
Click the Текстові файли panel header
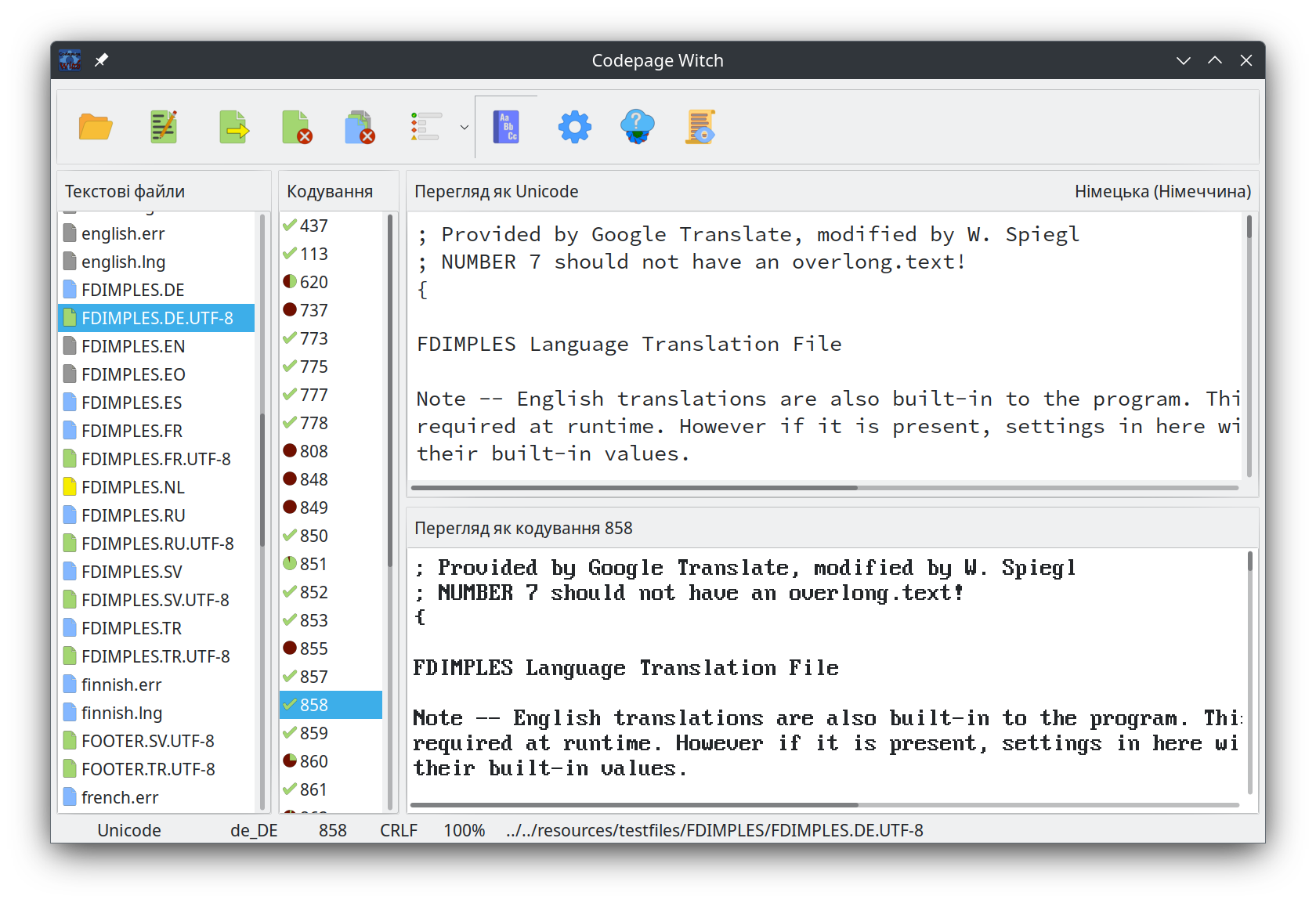[x=125, y=192]
